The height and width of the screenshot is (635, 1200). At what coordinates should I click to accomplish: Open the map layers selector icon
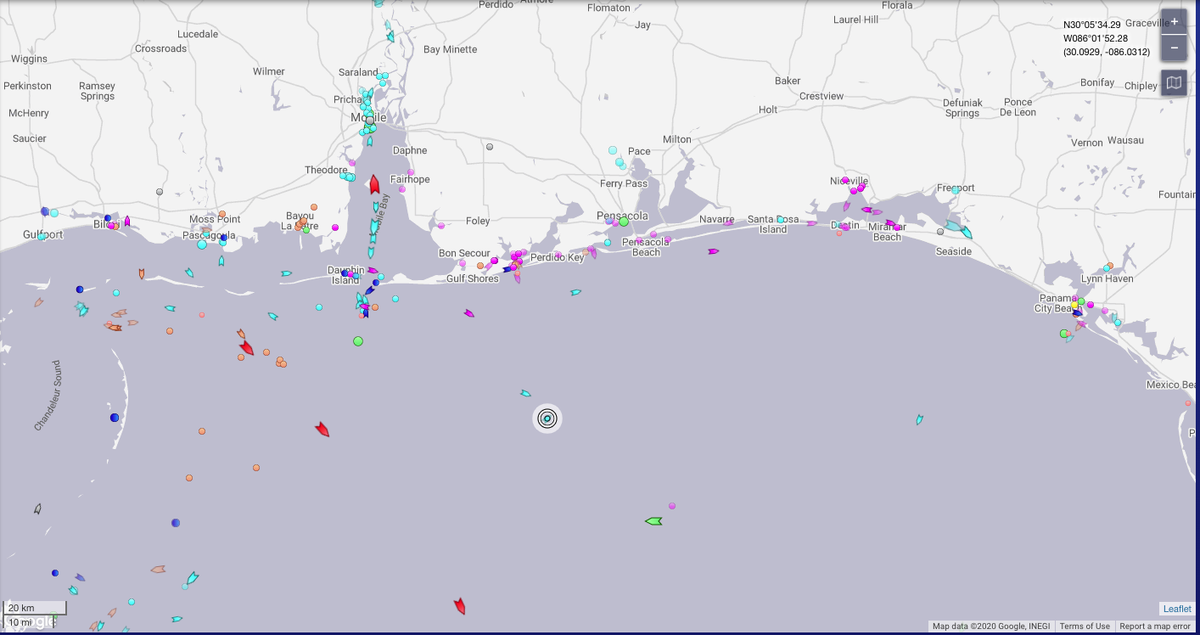click(1174, 83)
